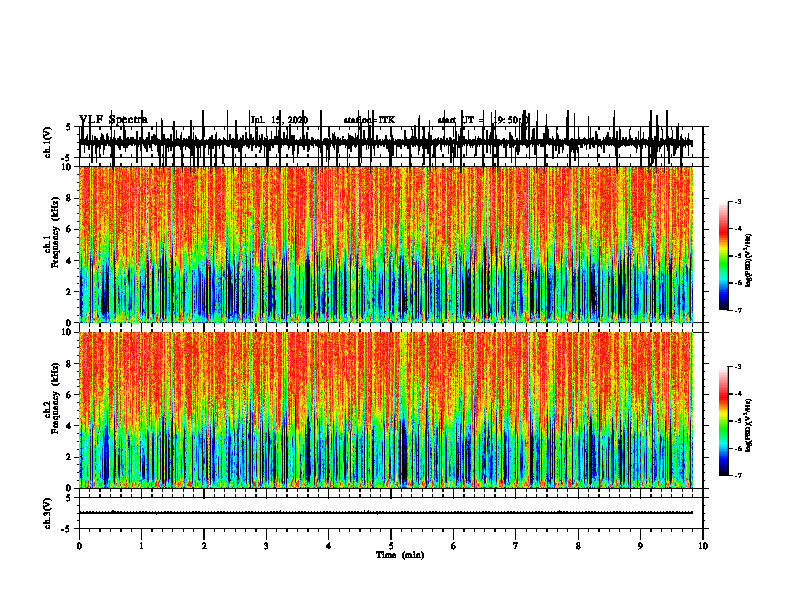Click the ch.3 flat voltage trace panel
792x612 pixels.
coord(390,513)
